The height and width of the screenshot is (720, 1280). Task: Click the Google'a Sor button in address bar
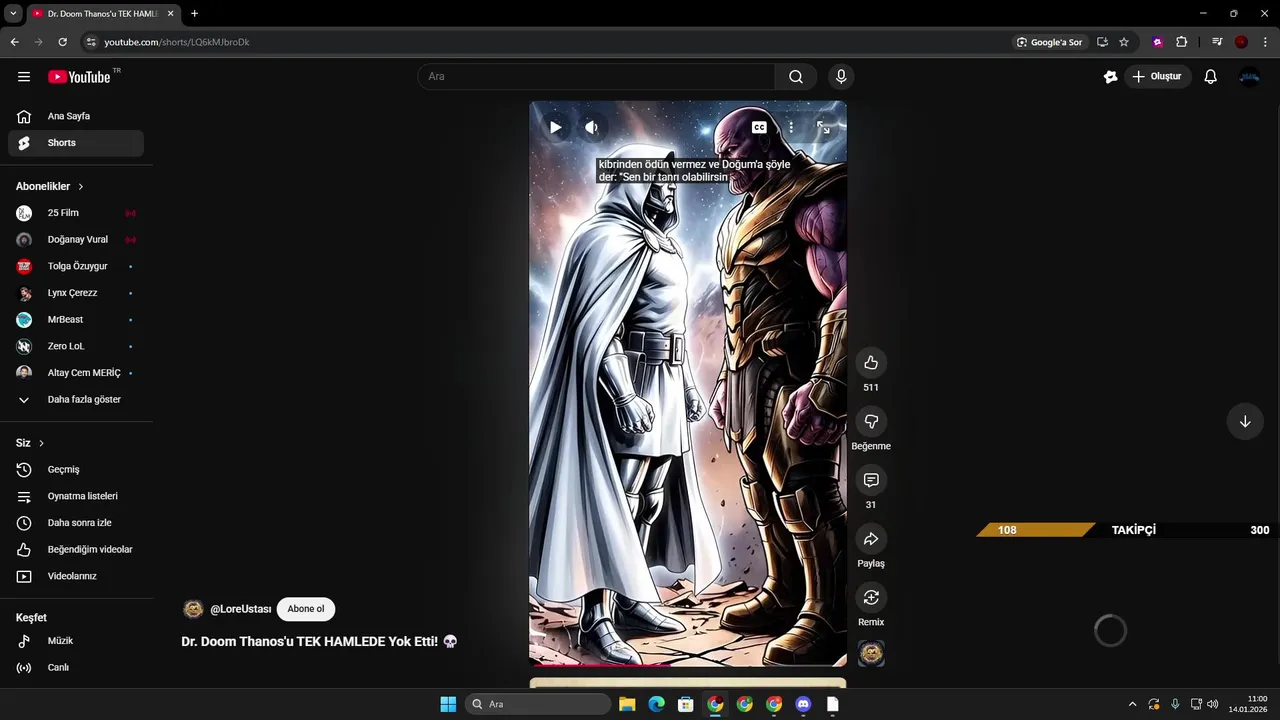(x=1049, y=42)
